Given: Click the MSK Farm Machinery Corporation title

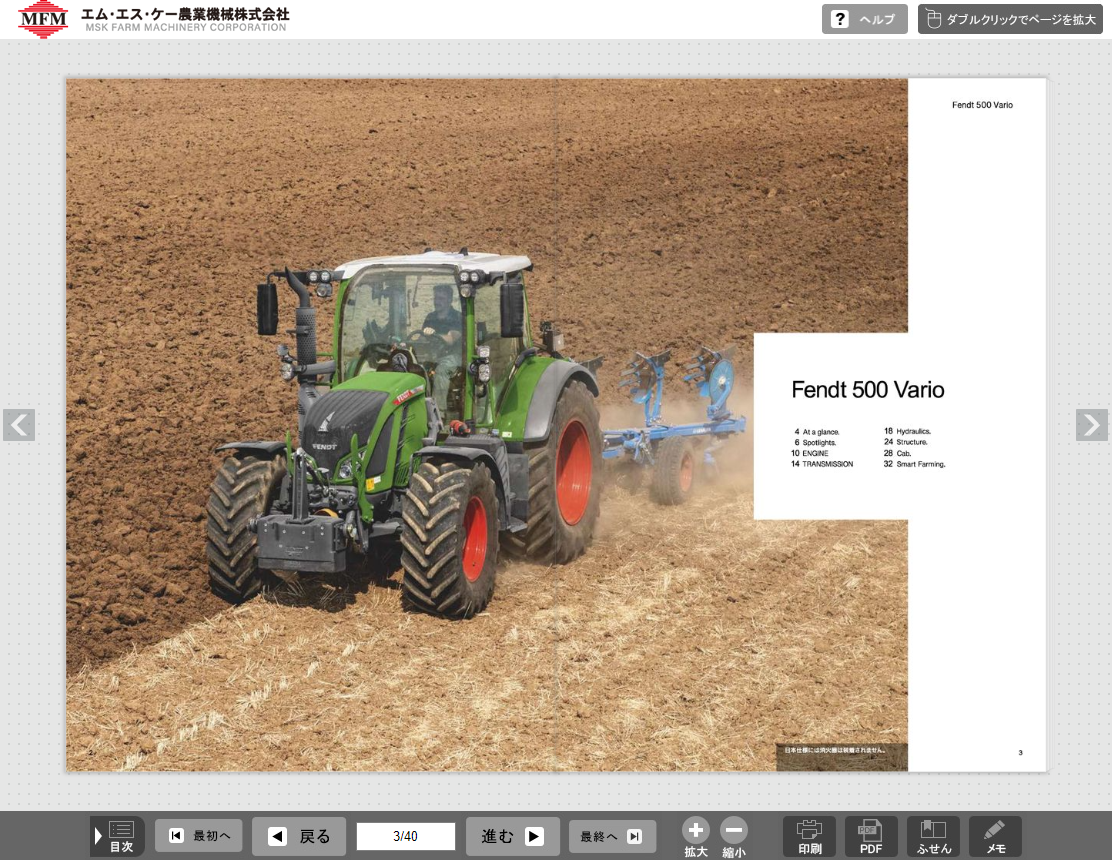Looking at the screenshot, I should (185, 20).
